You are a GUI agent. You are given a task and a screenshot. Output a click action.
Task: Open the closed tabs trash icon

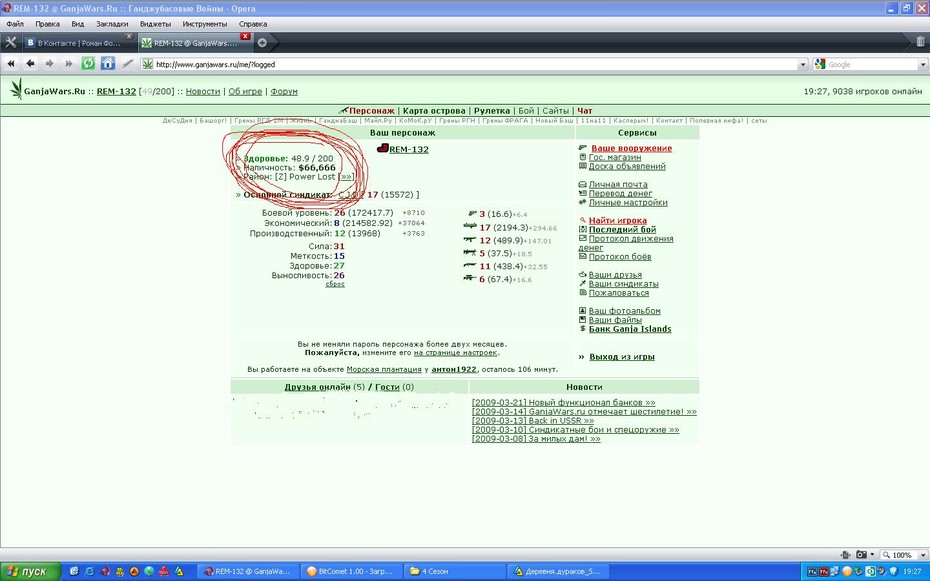coord(920,42)
